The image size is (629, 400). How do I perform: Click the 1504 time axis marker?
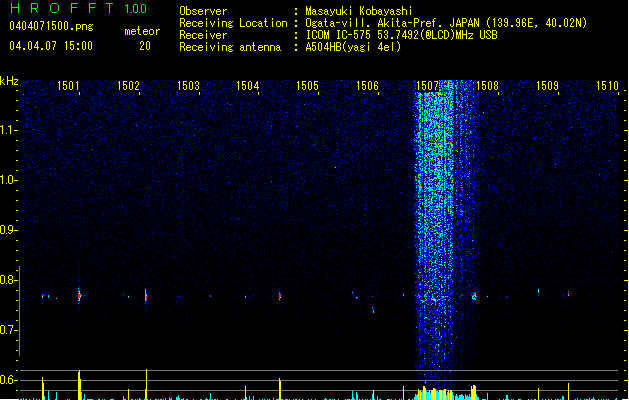(248, 86)
